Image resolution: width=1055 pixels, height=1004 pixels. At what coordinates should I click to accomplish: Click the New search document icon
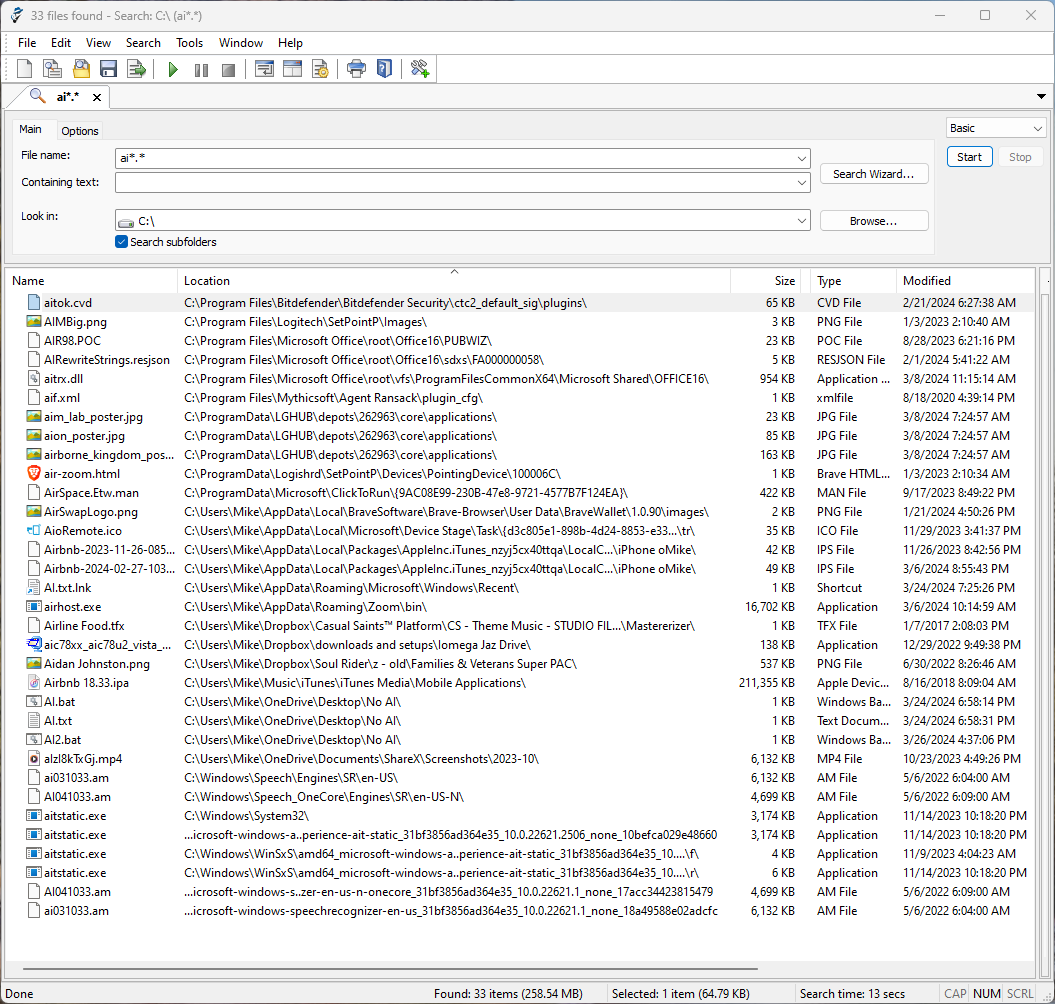(25, 69)
